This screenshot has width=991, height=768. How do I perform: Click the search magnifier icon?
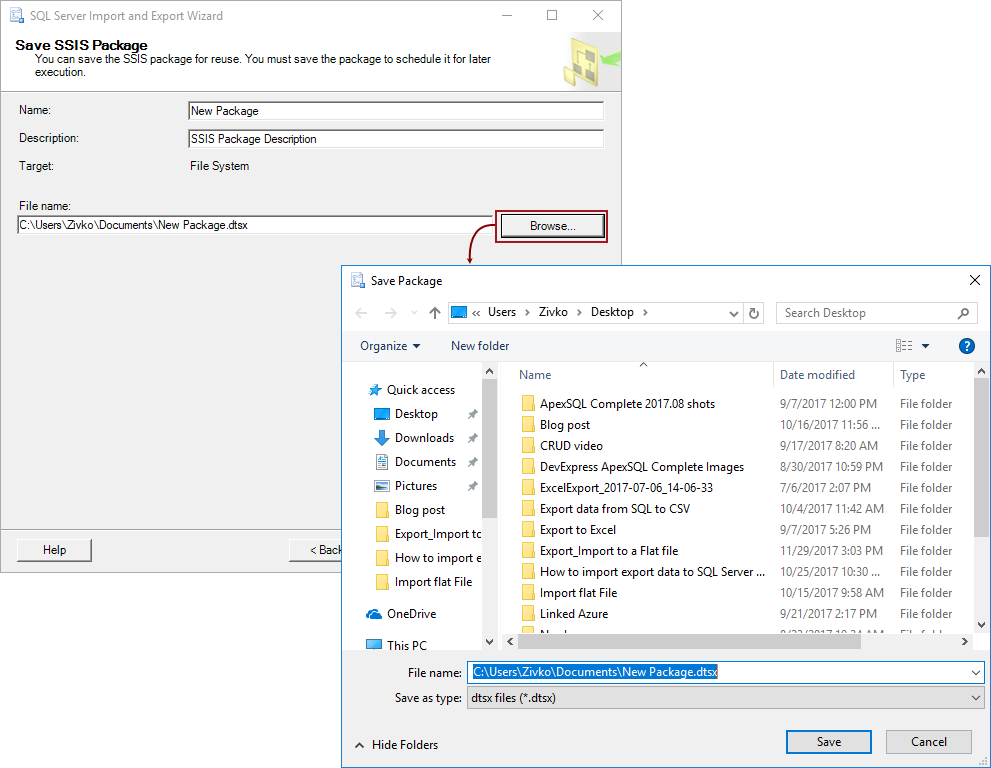pyautogui.click(x=963, y=313)
